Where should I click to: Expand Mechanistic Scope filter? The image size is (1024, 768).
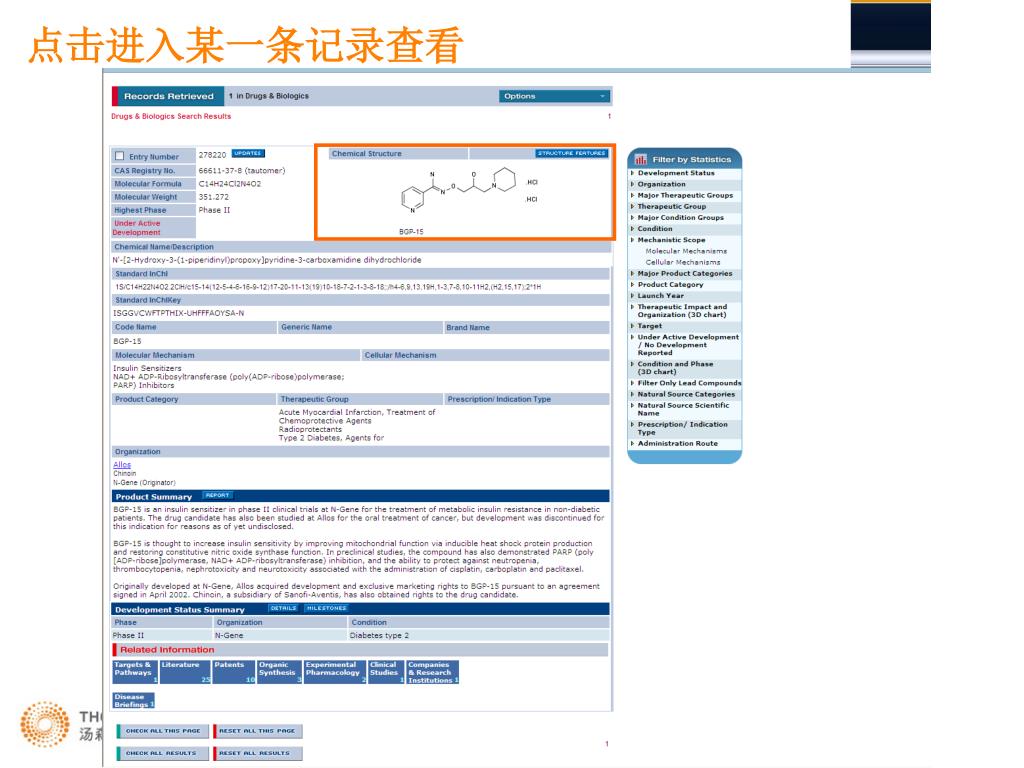coord(671,240)
